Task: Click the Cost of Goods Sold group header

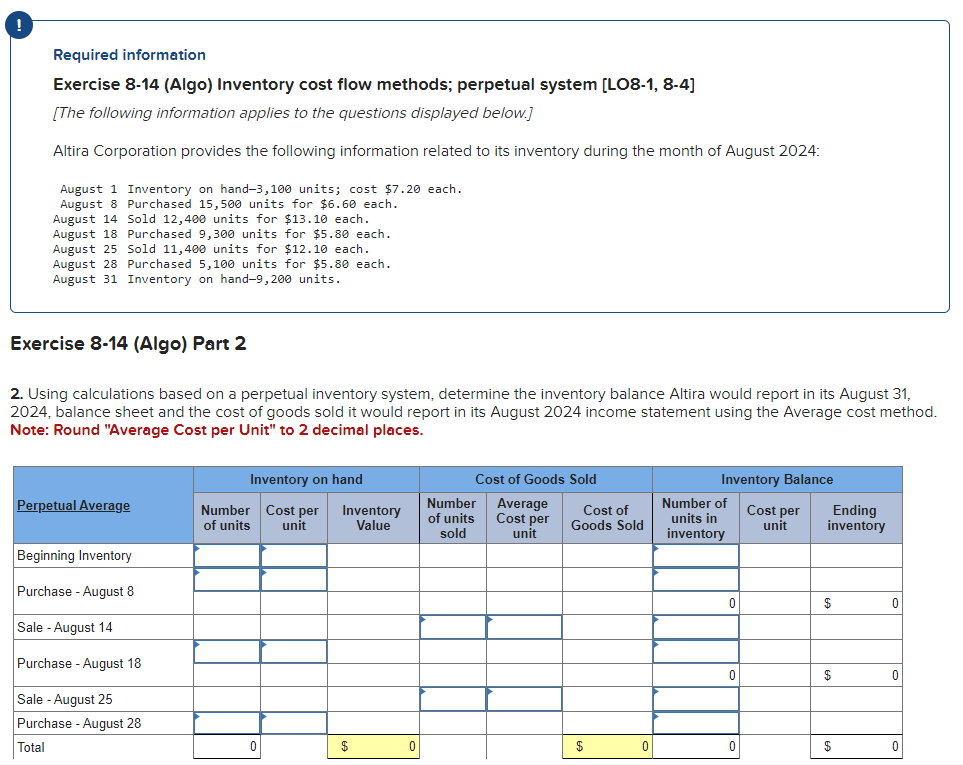Action: point(536,480)
